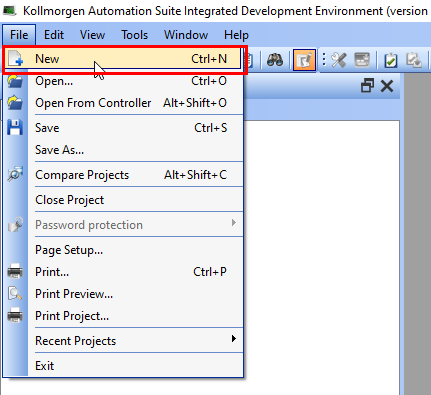The height and width of the screenshot is (395, 431).
Task: Choose Print Preview... in the menu
Action: point(123,294)
